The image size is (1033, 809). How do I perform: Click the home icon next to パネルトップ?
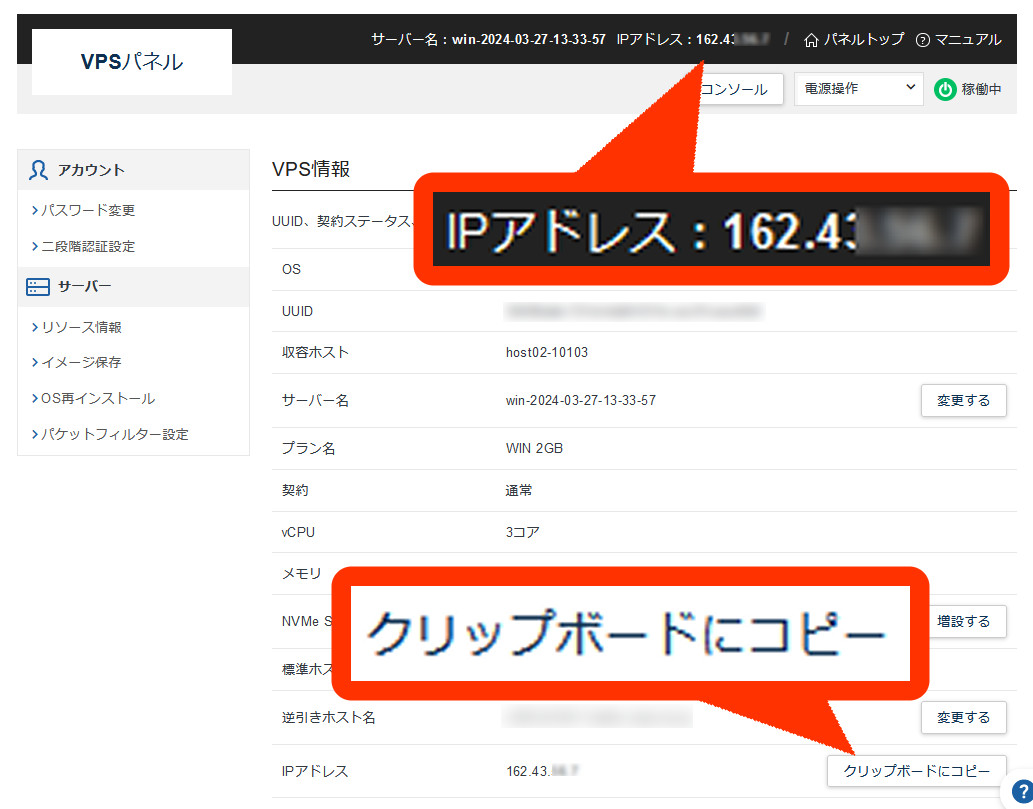tap(813, 39)
